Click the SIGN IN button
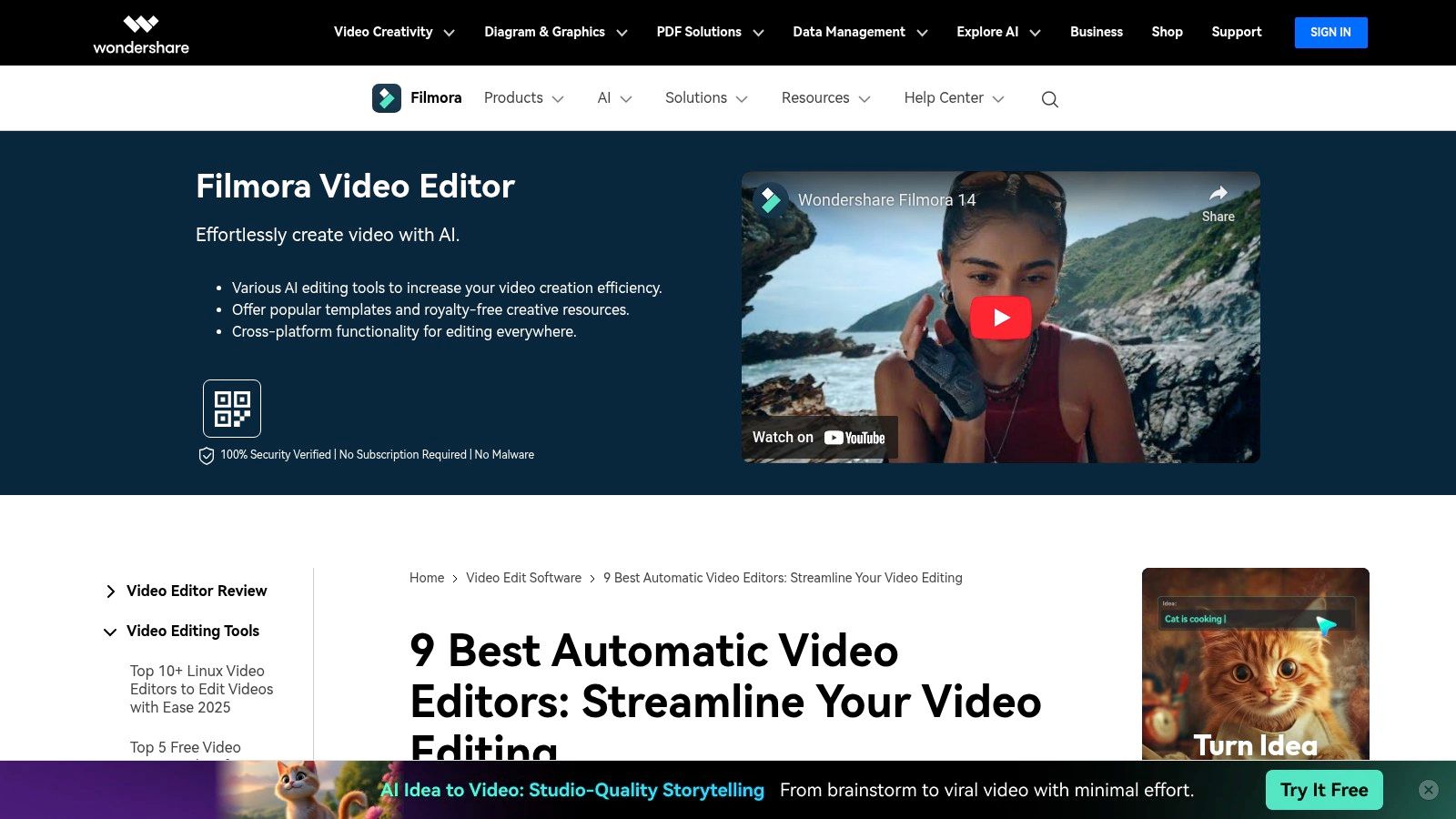This screenshot has height=819, width=1456. coord(1330,33)
